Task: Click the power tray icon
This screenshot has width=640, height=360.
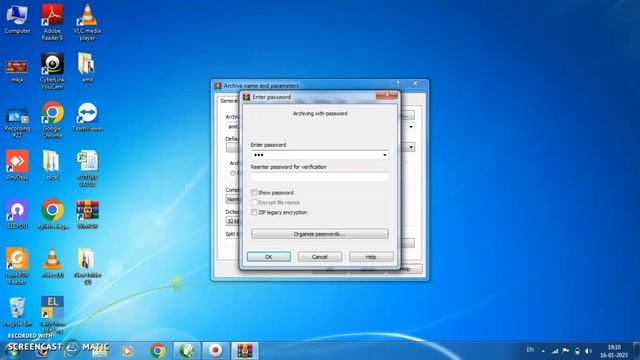Action: 577,351
